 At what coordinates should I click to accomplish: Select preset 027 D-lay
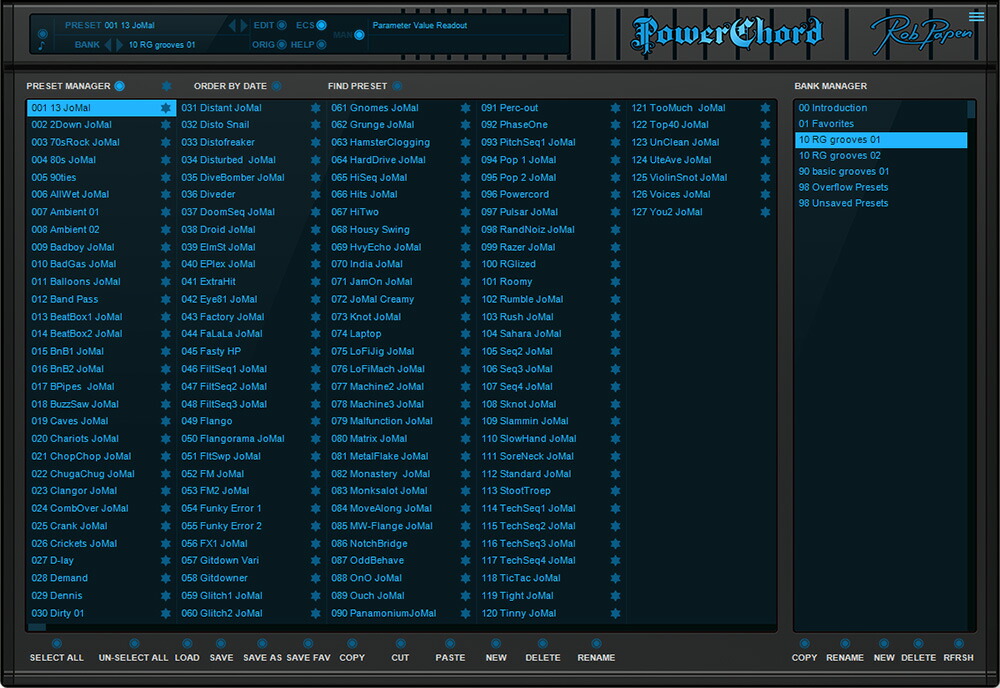click(52, 560)
